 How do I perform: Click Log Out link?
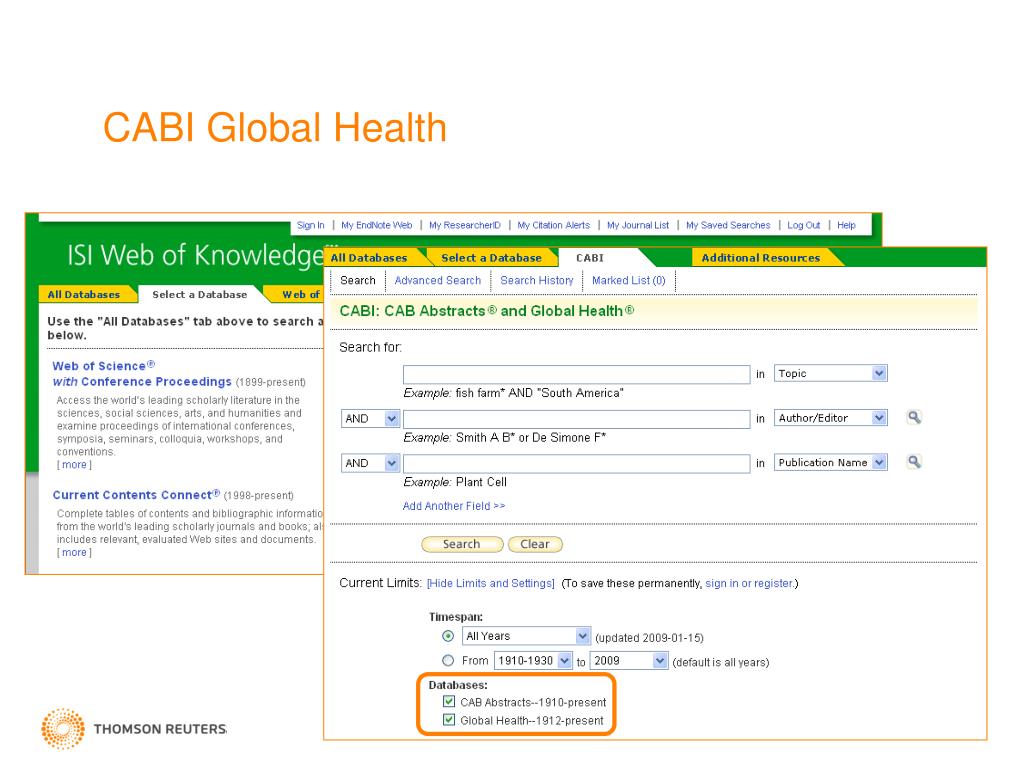click(803, 225)
